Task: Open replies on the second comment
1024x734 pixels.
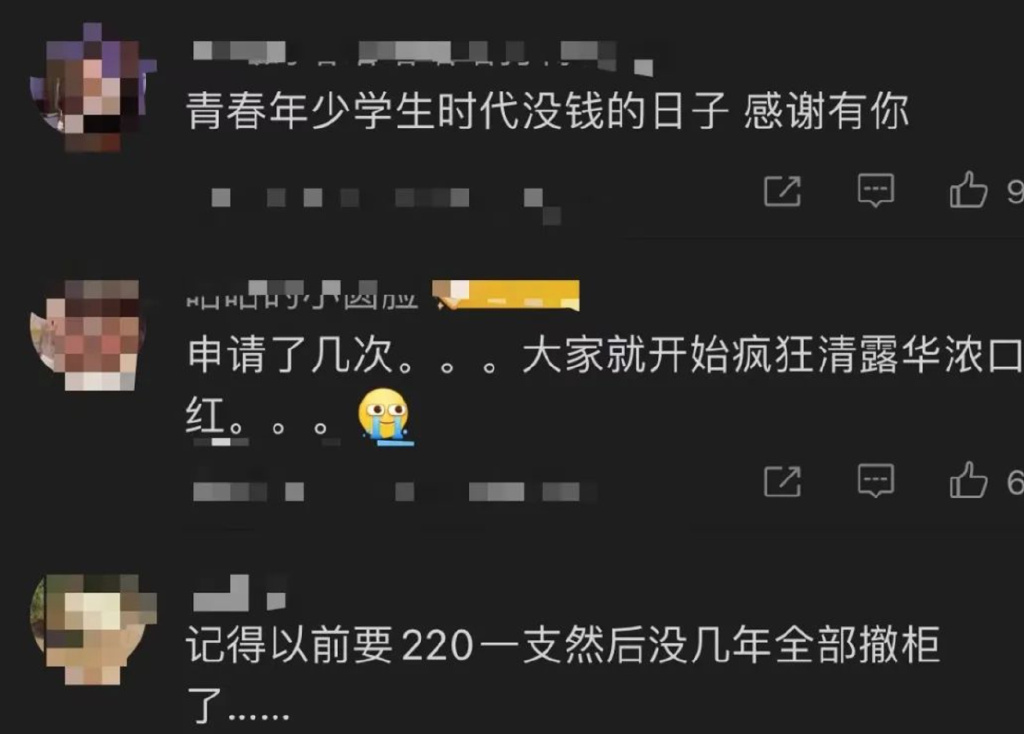Action: click(x=876, y=481)
